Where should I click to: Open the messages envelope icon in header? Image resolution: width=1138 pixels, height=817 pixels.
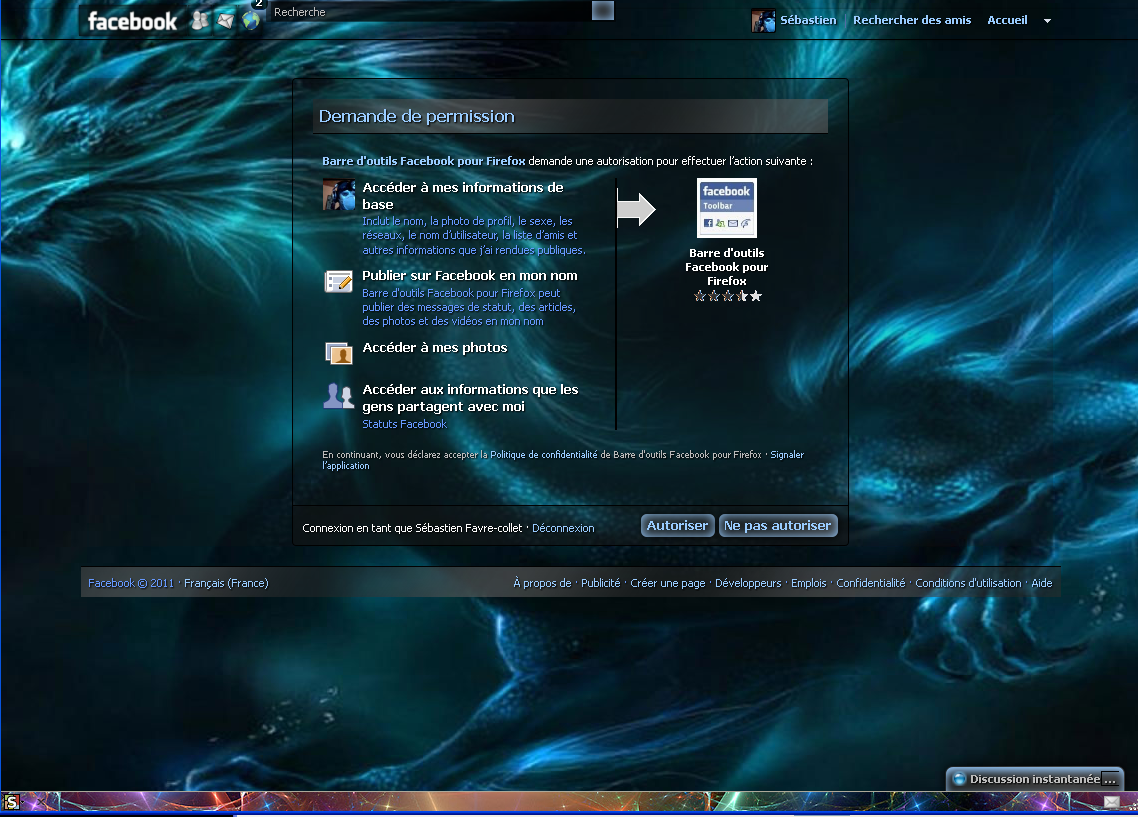(225, 21)
